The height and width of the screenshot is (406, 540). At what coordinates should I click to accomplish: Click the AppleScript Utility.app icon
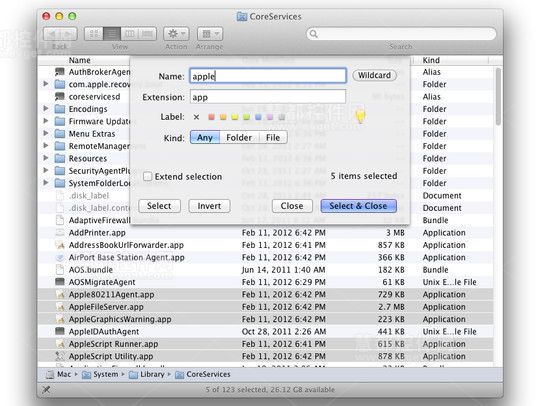(x=60, y=356)
